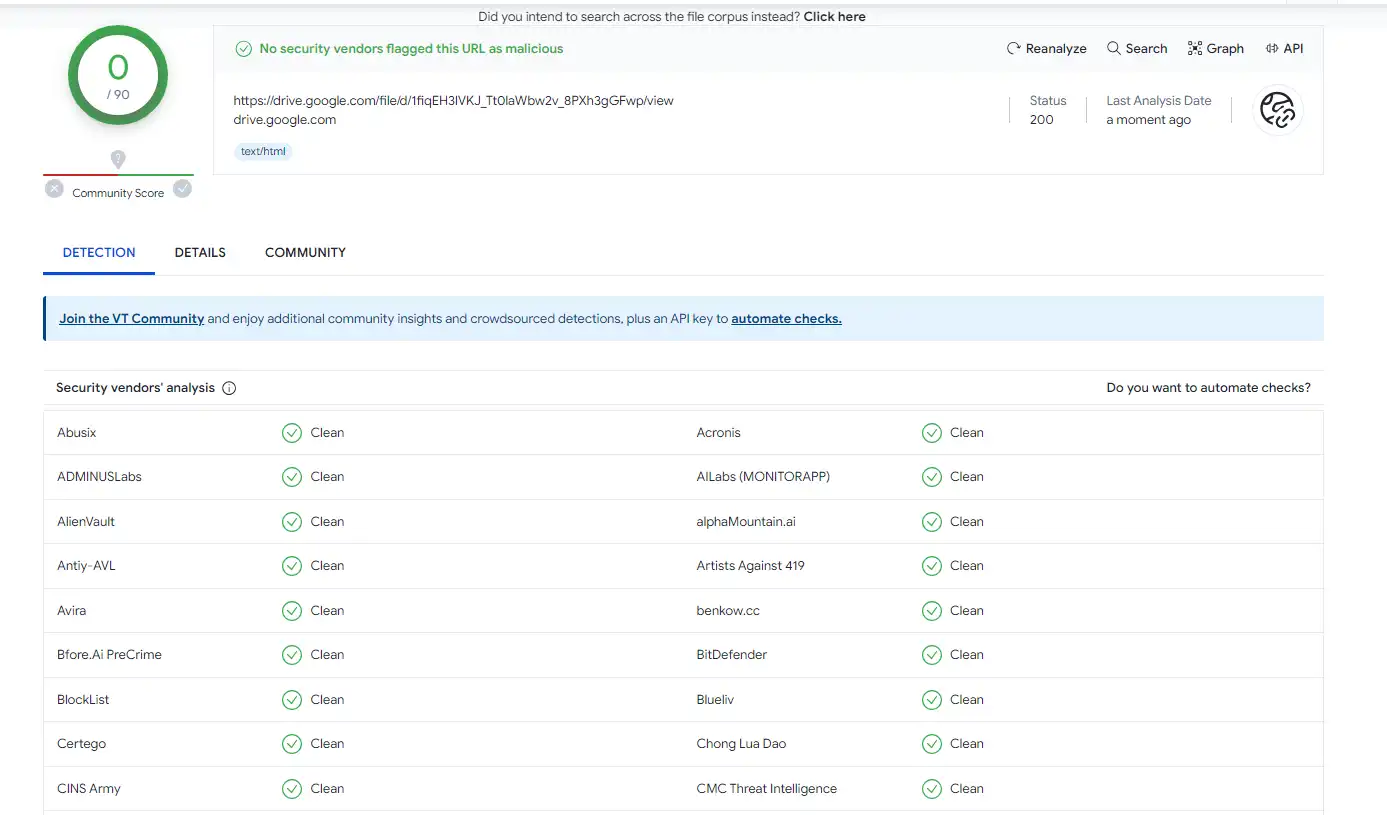Click the Clean check icon for CMC Threat Intelligence

(x=931, y=789)
